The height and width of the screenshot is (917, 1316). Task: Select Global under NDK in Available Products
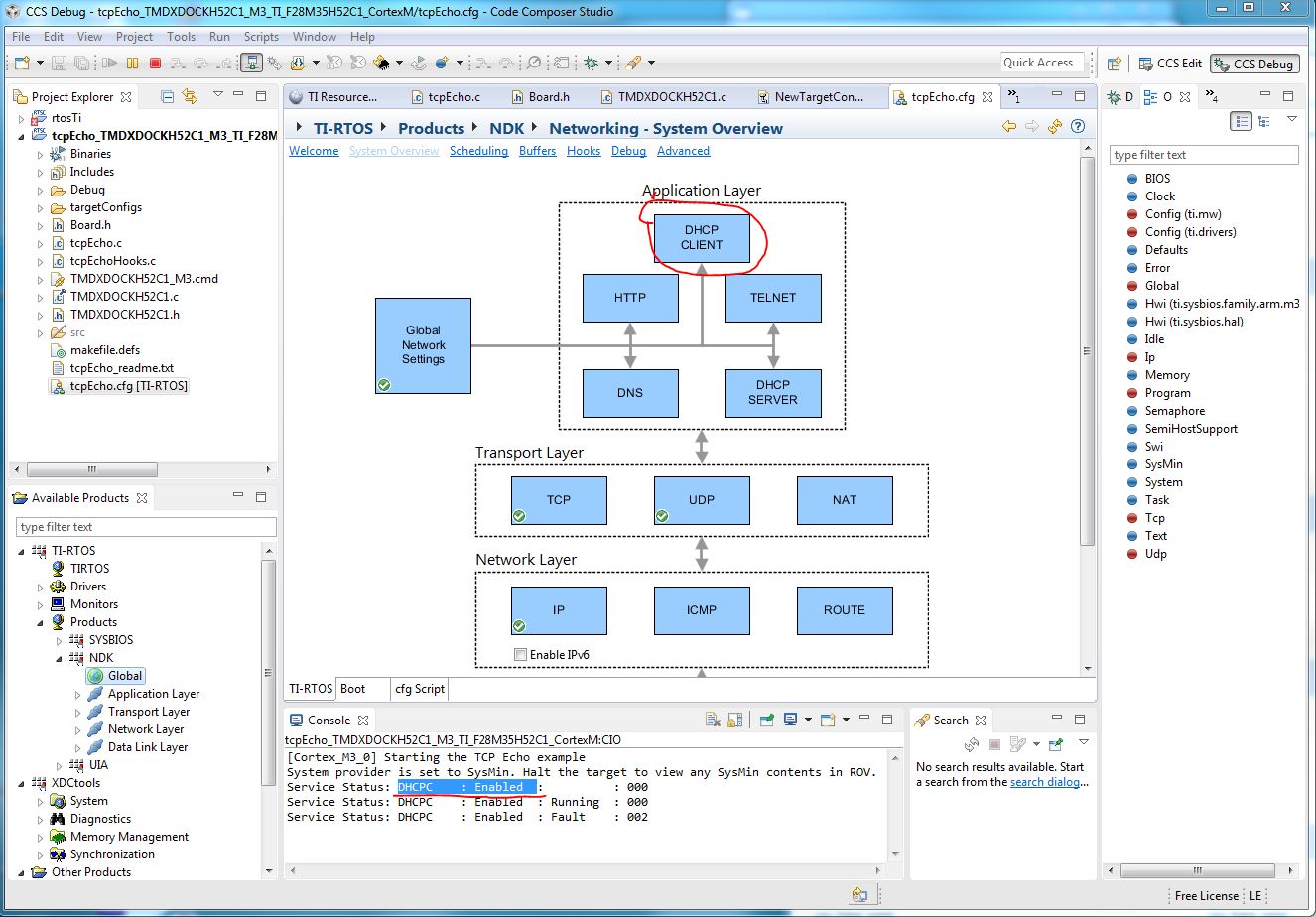pos(116,676)
